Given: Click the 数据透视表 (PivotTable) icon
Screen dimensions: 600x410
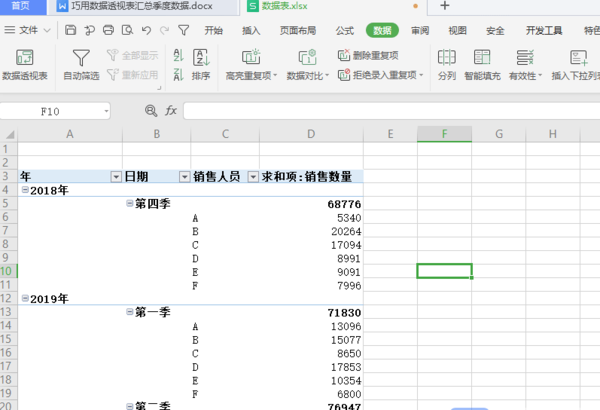Looking at the screenshot, I should pos(24,59).
